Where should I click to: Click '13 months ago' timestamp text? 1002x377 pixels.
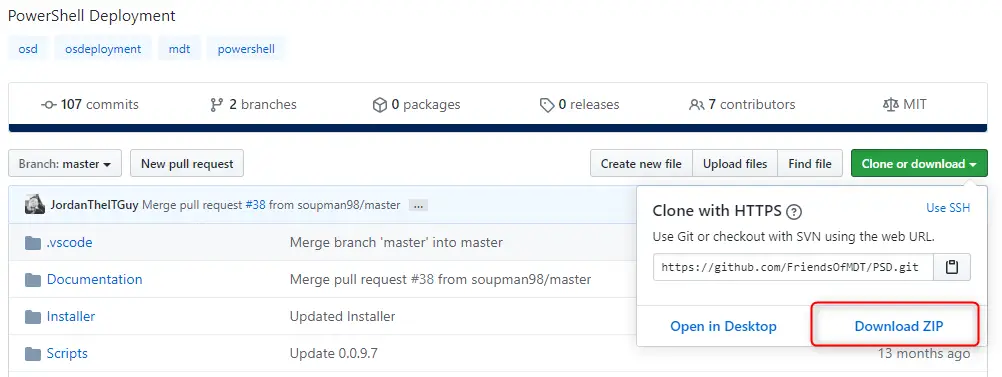pyautogui.click(x=924, y=353)
